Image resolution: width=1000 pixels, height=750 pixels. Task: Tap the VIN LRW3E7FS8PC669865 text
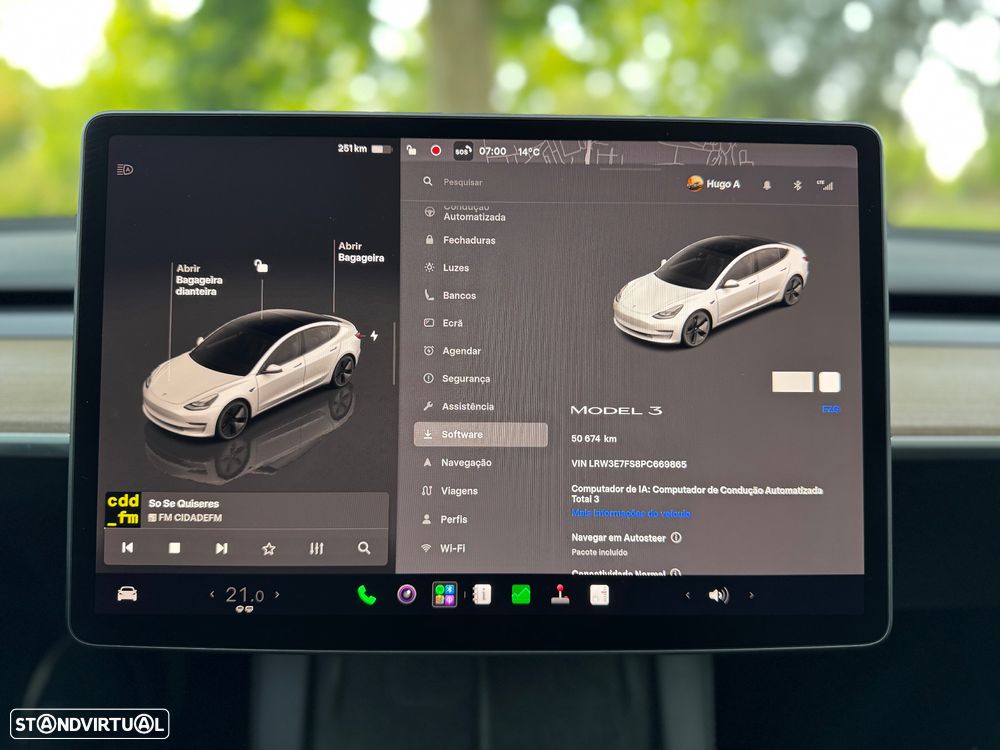pyautogui.click(x=629, y=464)
